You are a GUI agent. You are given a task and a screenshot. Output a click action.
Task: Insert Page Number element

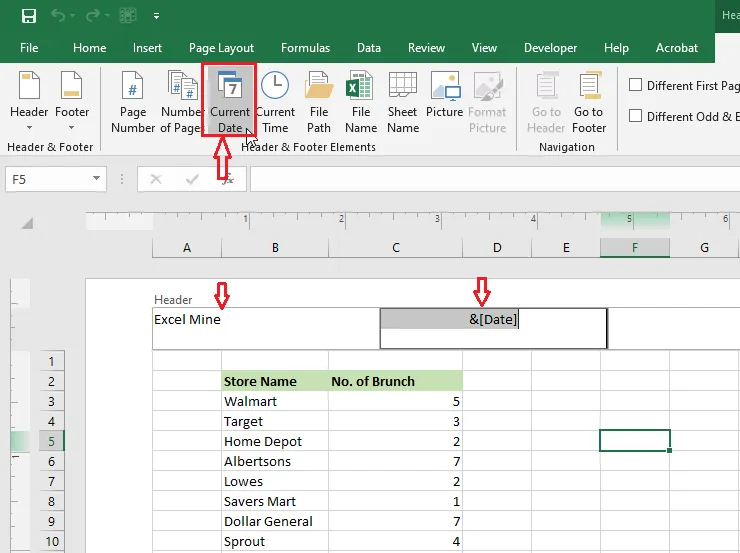tap(133, 102)
